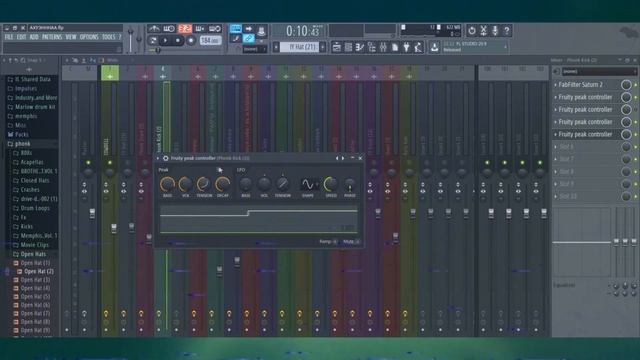Open help question mark icon

tap(507, 30)
